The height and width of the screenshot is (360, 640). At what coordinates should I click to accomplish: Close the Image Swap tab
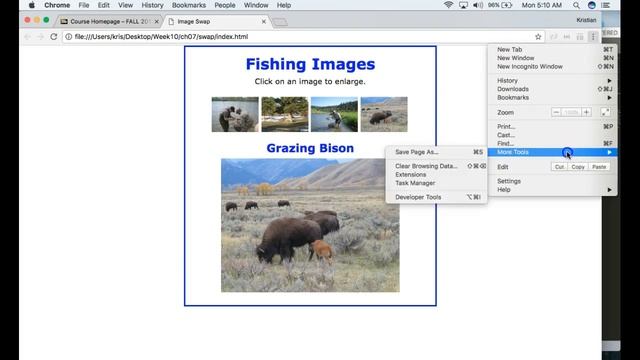264,22
